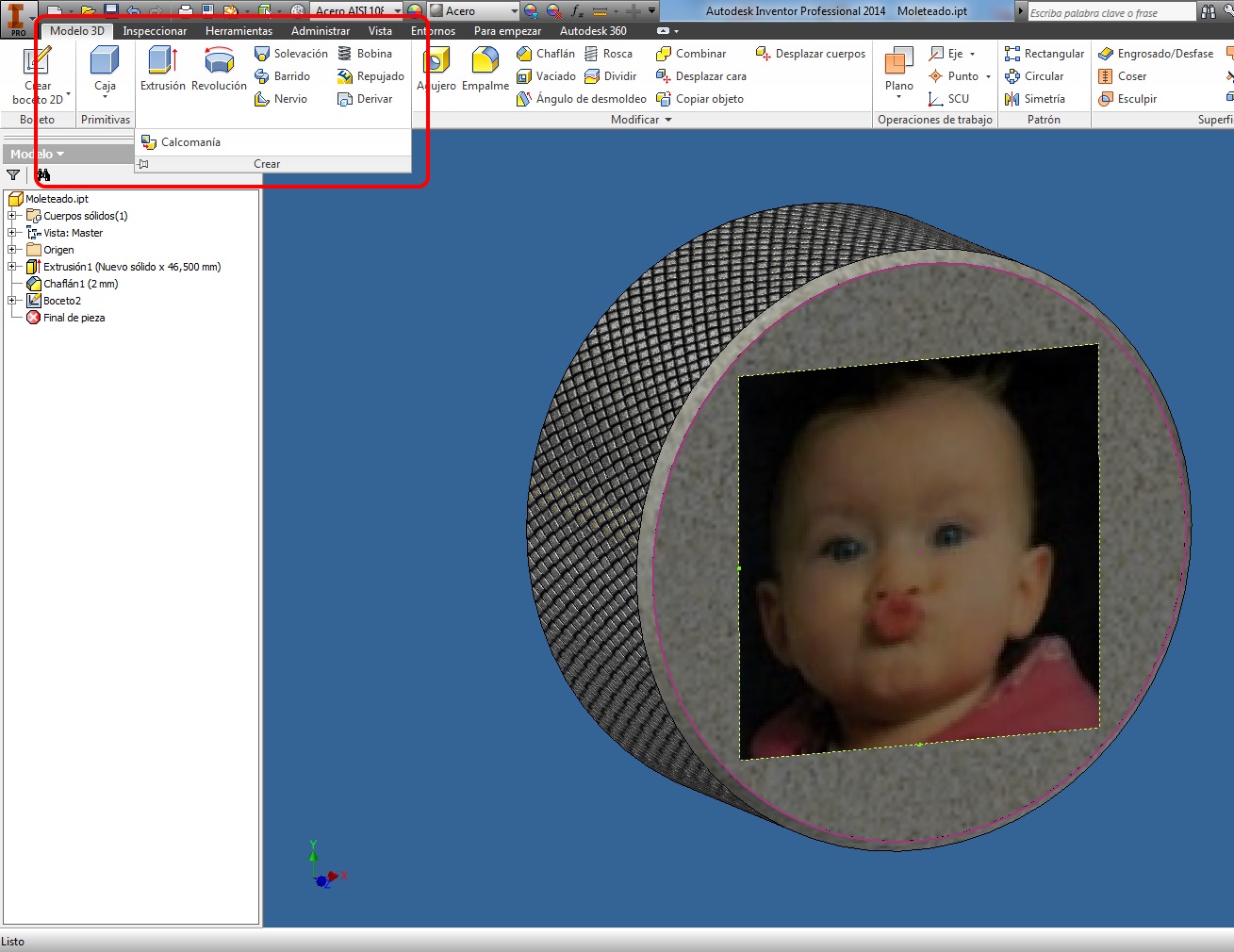Select the Repujado tool
Image resolution: width=1234 pixels, height=952 pixels.
370,76
